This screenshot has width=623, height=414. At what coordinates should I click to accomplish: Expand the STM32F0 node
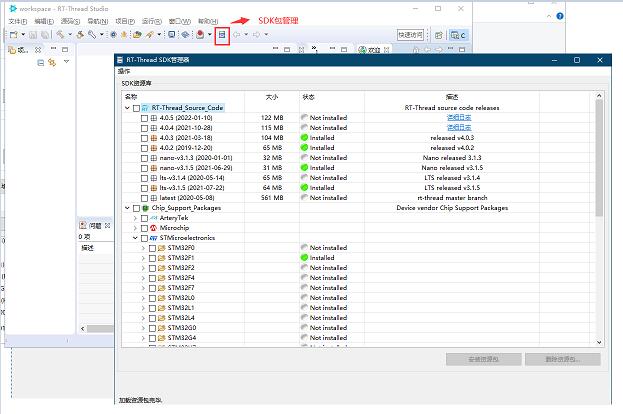143,248
